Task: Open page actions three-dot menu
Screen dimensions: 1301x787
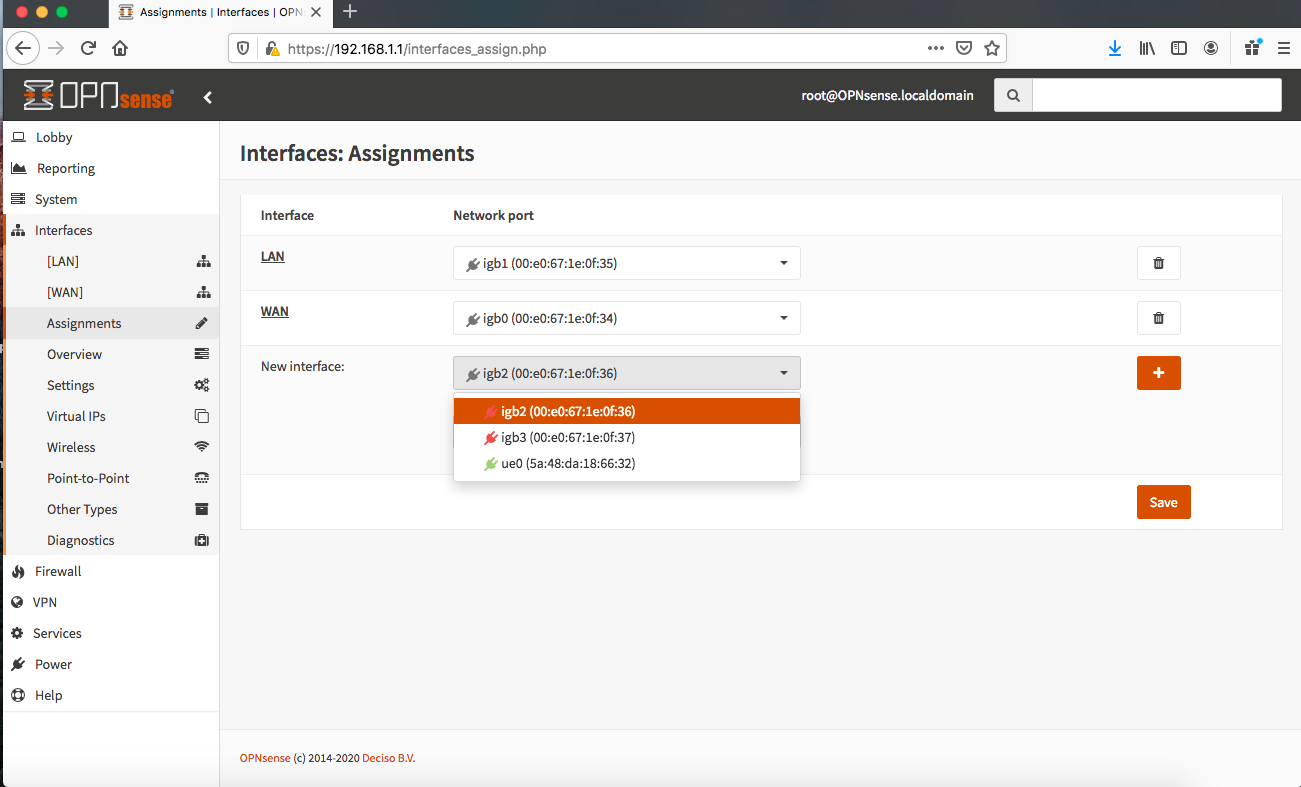Action: point(936,48)
